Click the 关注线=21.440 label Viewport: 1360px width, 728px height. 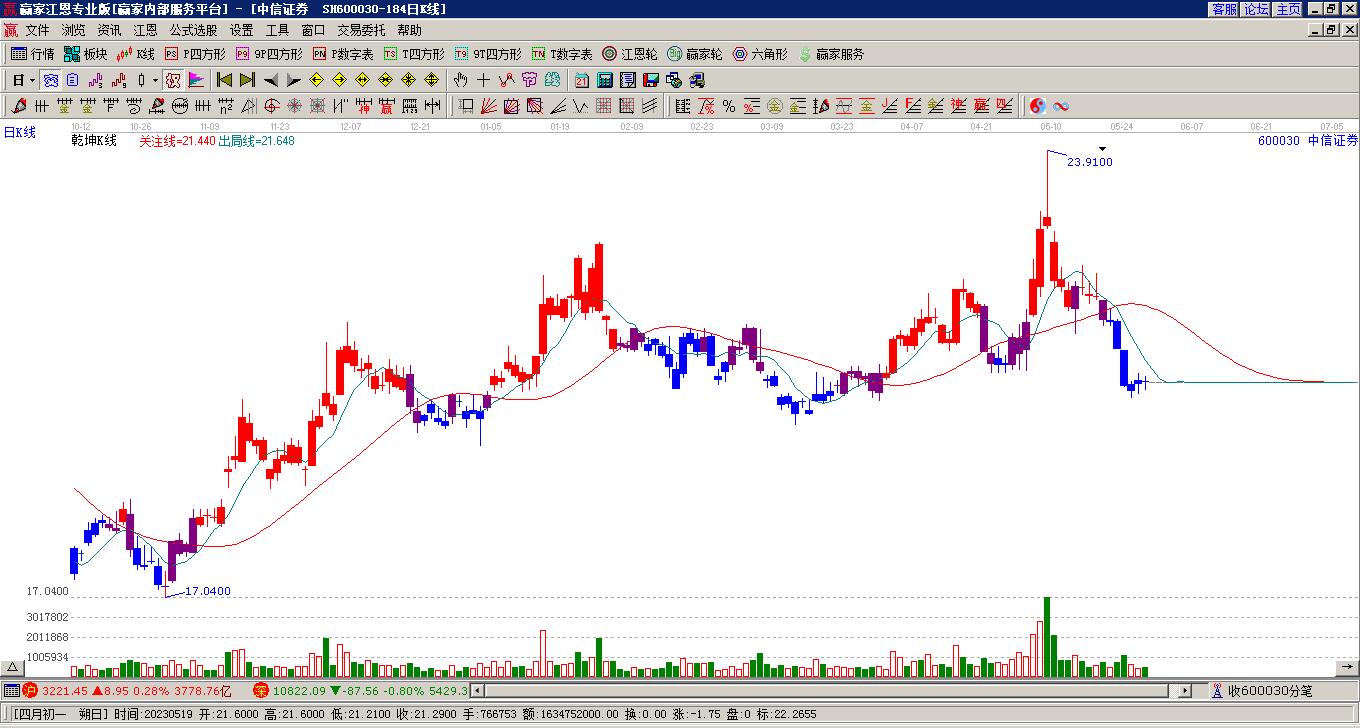(177, 142)
